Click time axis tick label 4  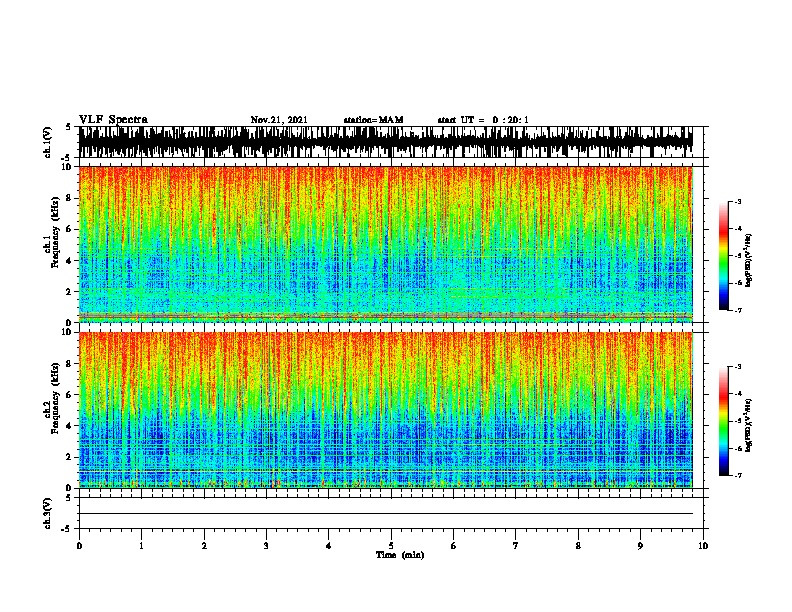[329, 546]
